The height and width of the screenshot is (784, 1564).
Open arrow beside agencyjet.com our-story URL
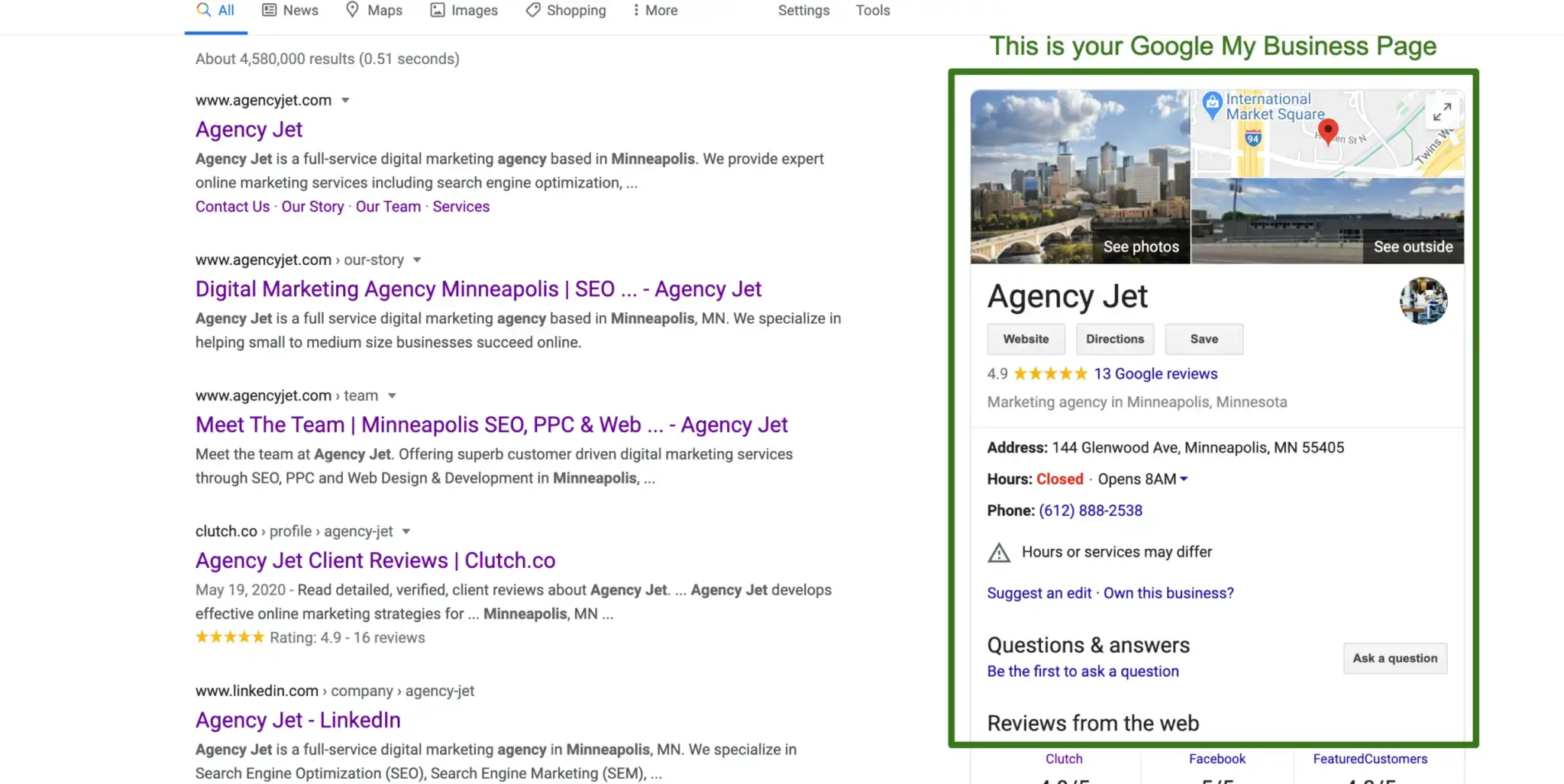[417, 260]
